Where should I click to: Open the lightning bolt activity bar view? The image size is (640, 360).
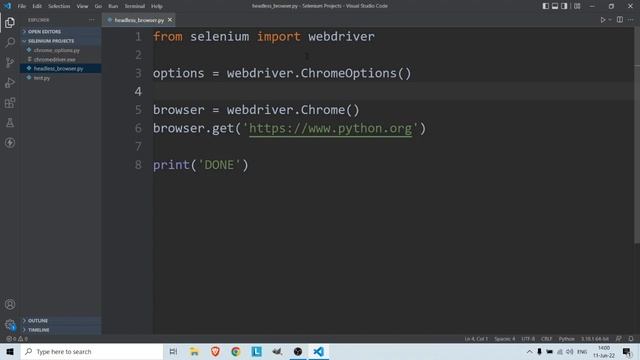pyautogui.click(x=10, y=142)
